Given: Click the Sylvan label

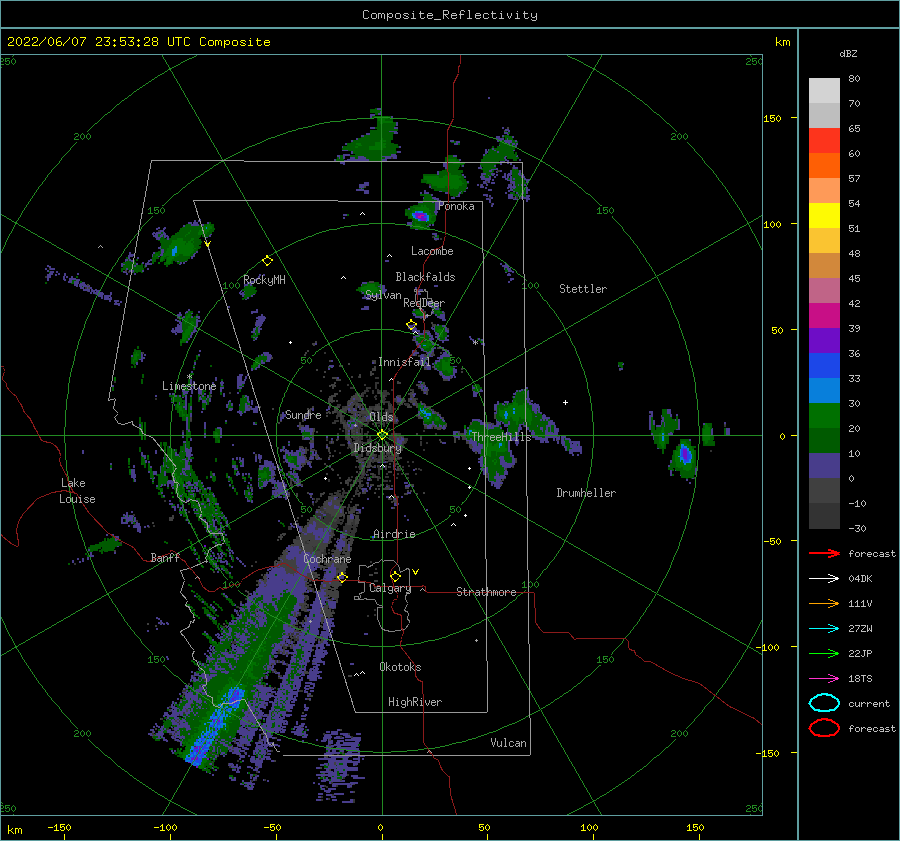Looking at the screenshot, I should (x=383, y=295).
